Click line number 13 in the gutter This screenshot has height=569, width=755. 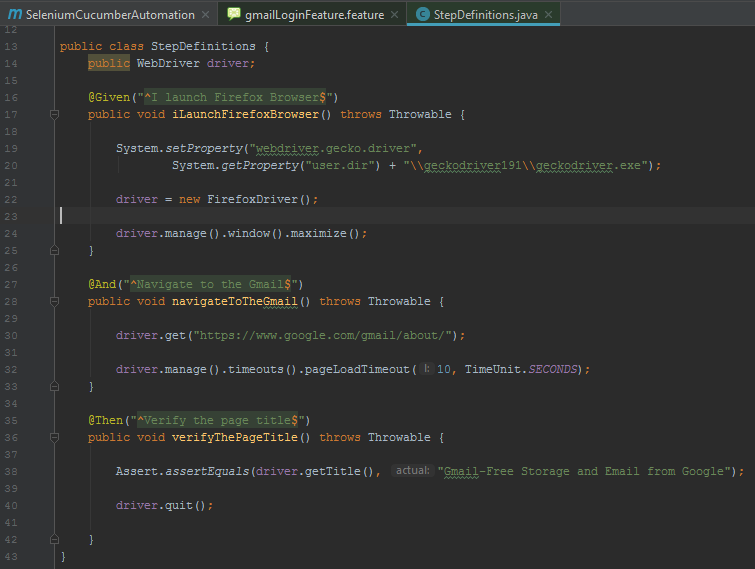11,47
